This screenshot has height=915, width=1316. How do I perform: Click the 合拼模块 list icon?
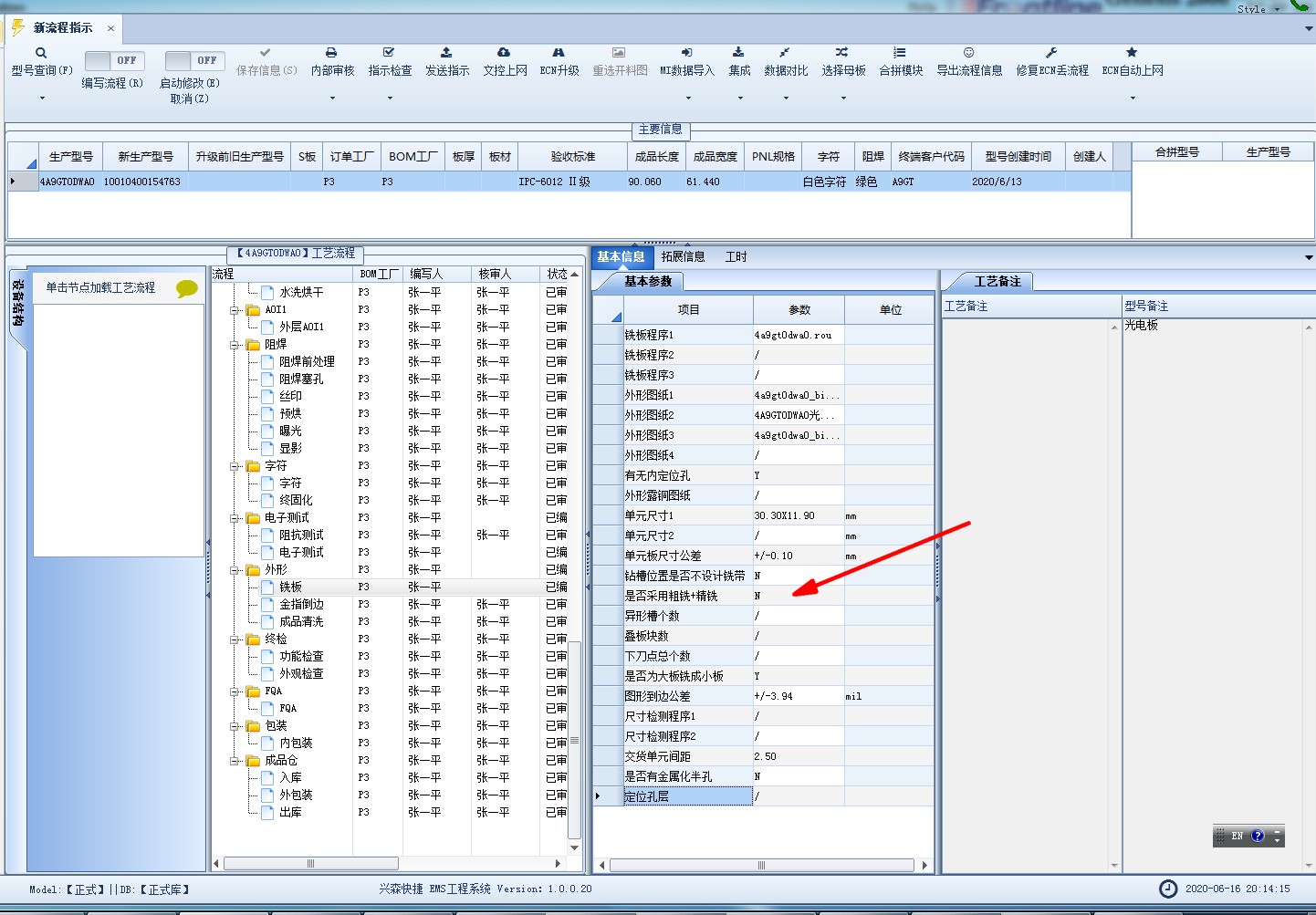pos(900,53)
